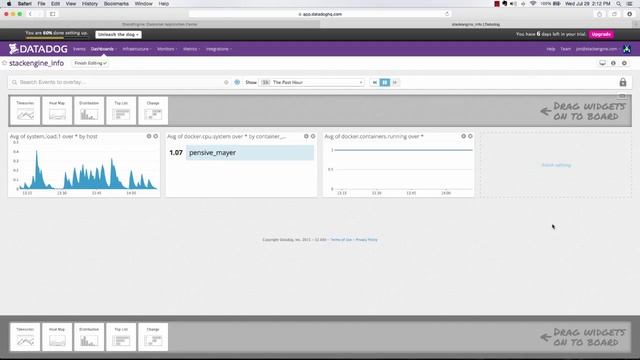The height and width of the screenshot is (360, 640).
Task: Remove the docker.containers.running graph with second icon
Action: 470,136
